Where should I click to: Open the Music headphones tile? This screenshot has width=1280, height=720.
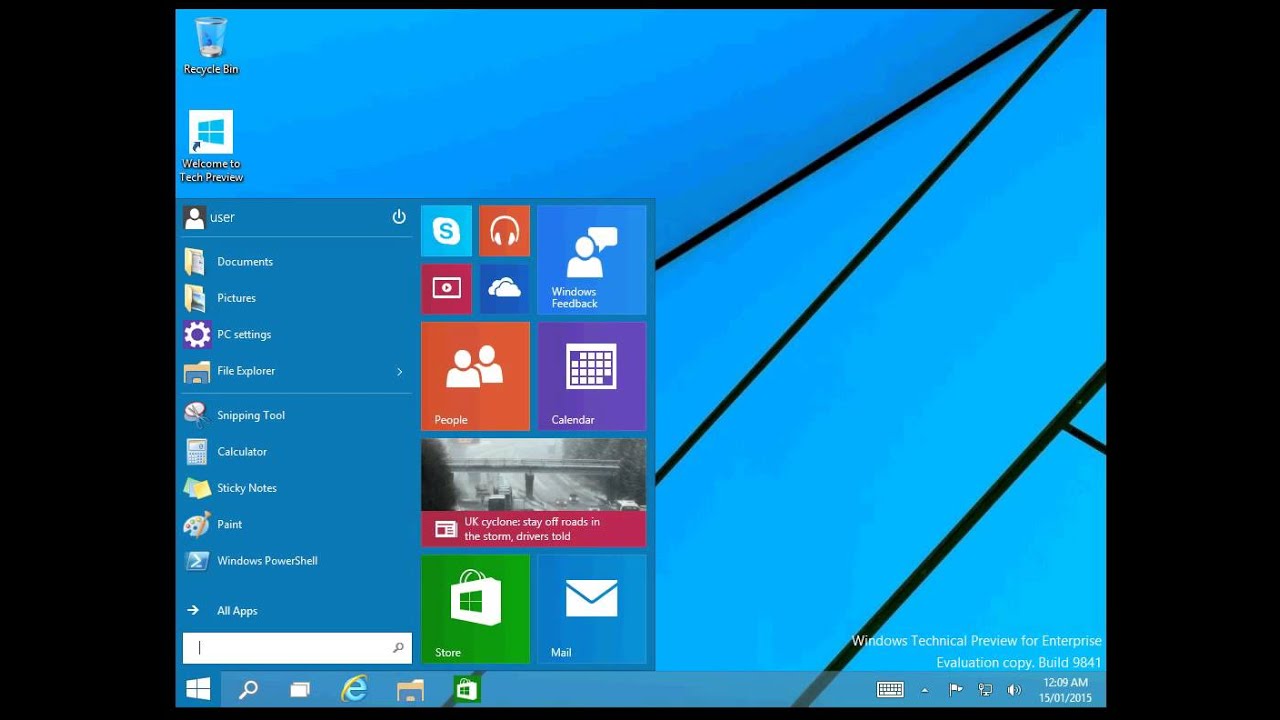pos(504,231)
